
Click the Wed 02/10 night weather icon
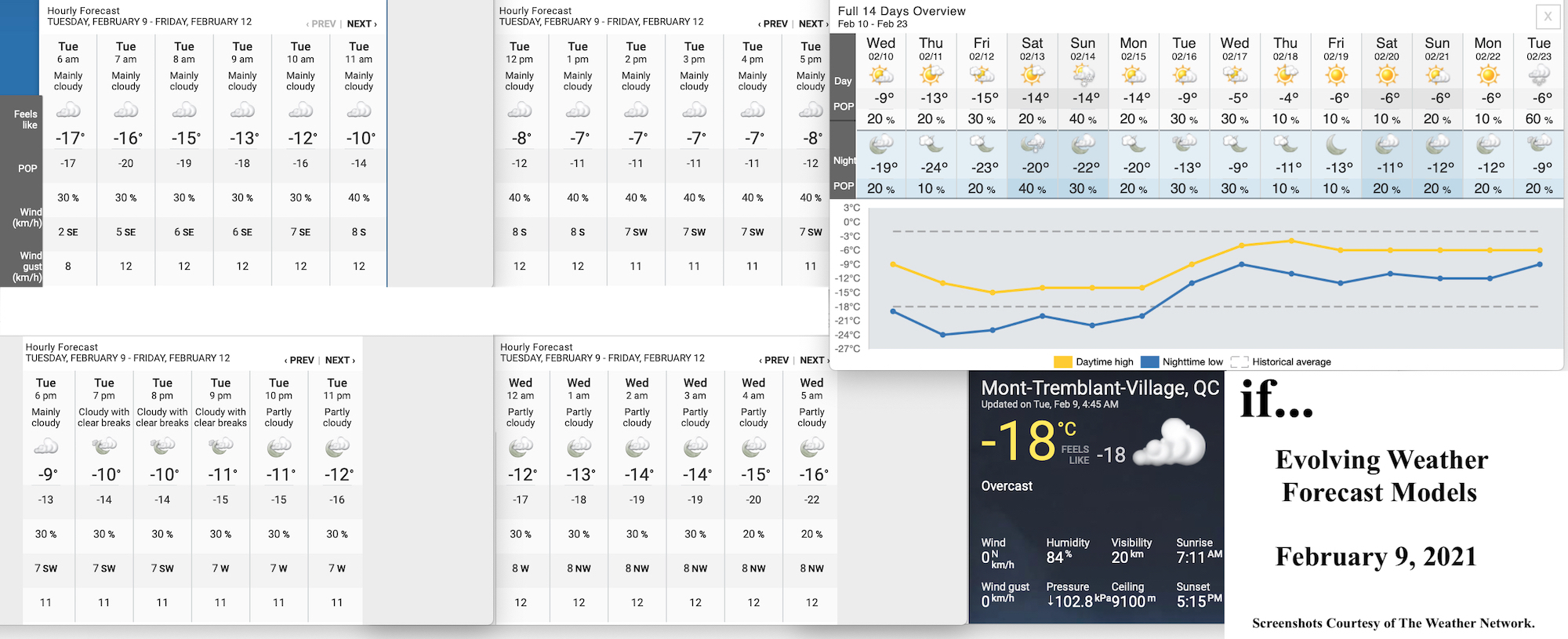tap(881, 143)
